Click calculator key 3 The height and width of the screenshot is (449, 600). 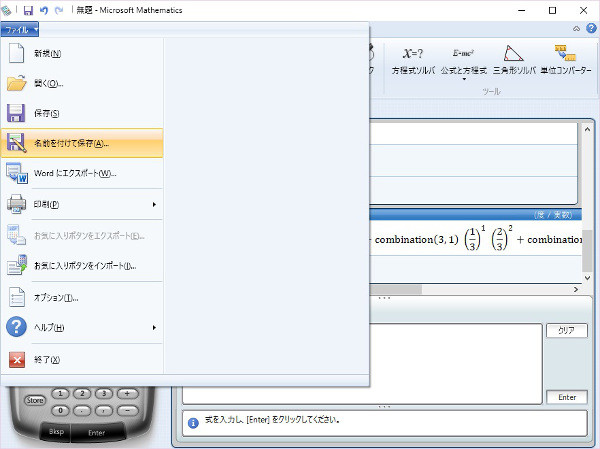click(x=104, y=393)
